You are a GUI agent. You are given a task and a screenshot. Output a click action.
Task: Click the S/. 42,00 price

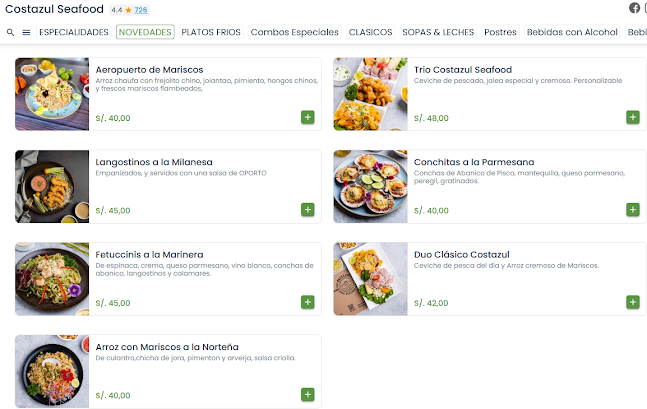point(431,303)
